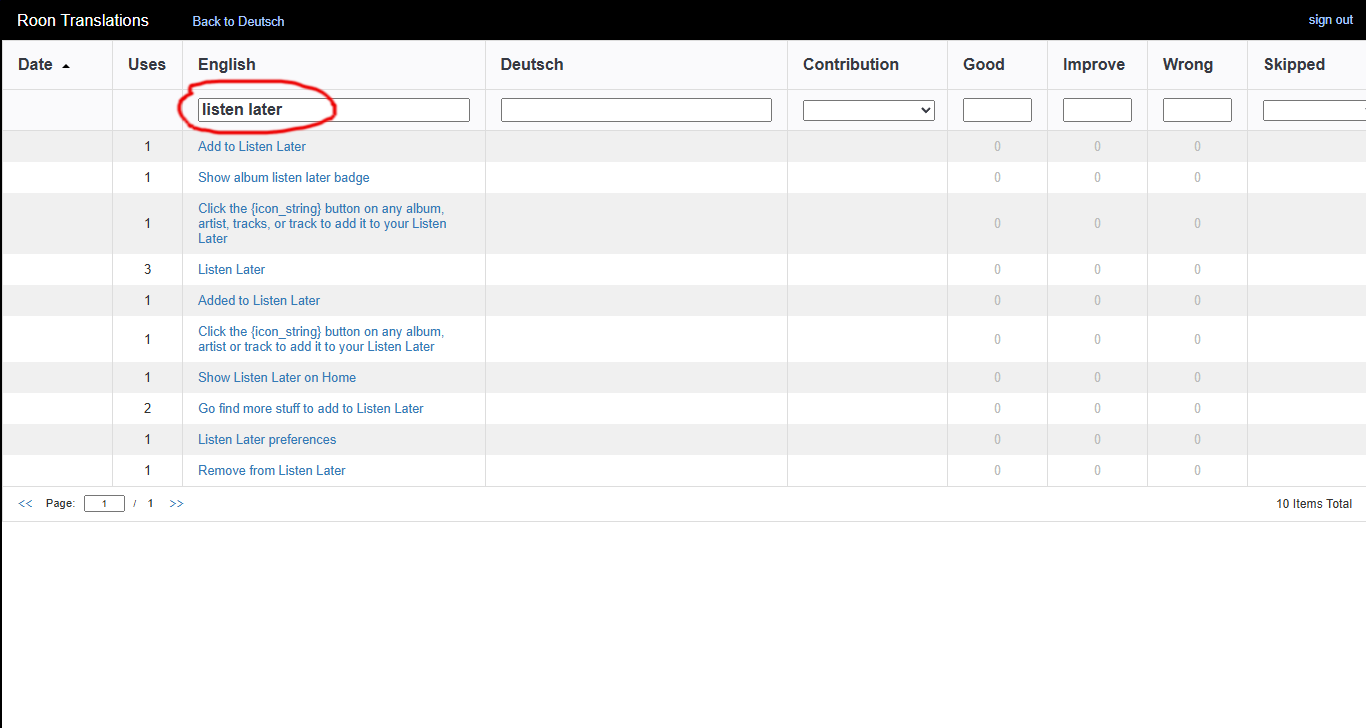Select 'Remove from Listen Later' string

point(272,471)
